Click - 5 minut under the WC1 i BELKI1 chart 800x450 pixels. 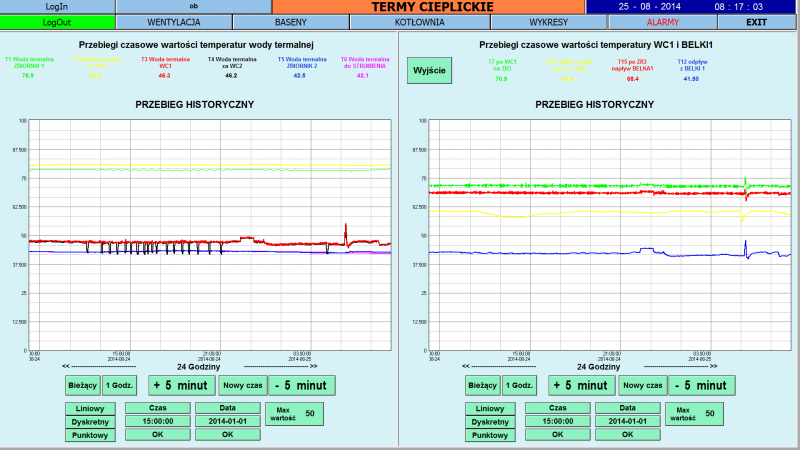(x=702, y=385)
